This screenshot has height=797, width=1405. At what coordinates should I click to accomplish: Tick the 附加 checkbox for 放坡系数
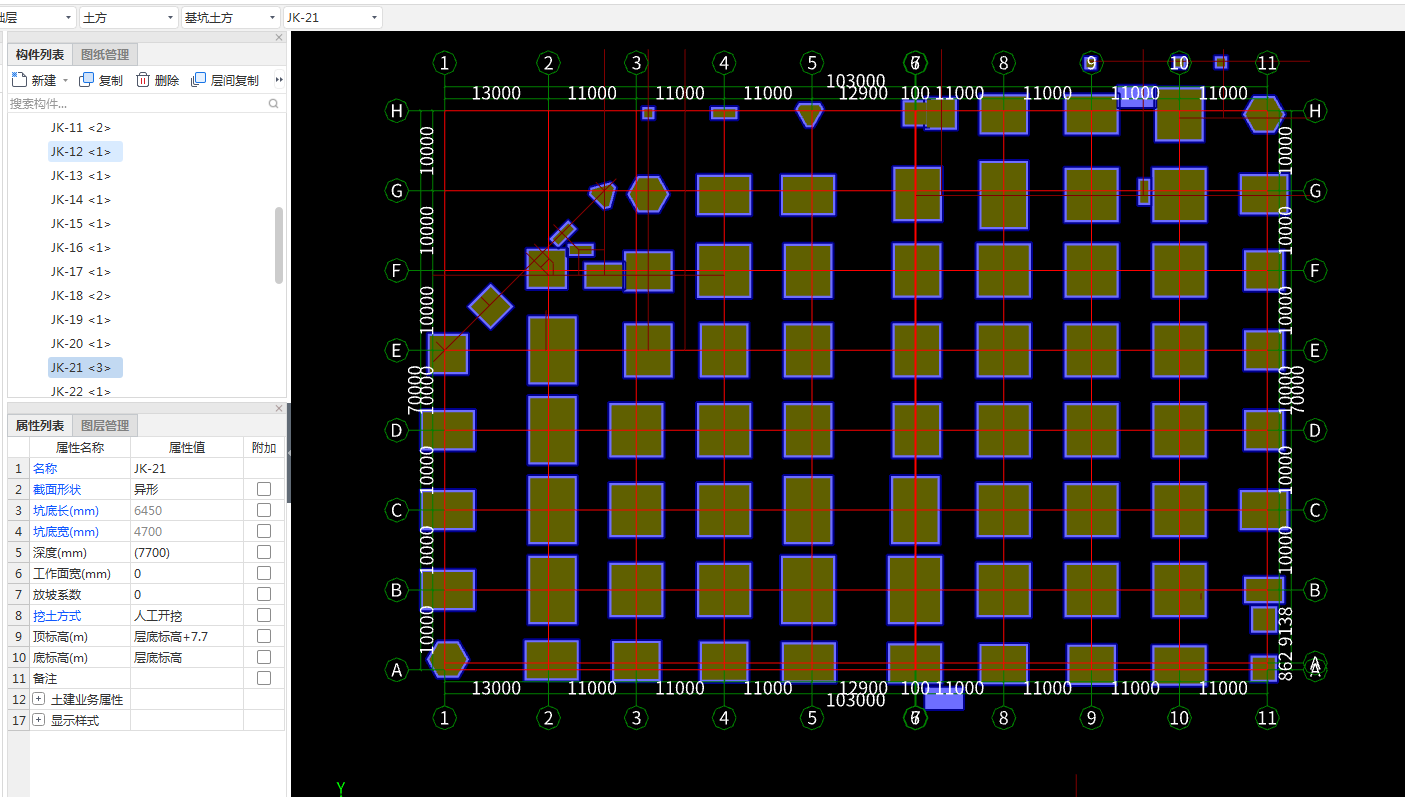click(264, 595)
